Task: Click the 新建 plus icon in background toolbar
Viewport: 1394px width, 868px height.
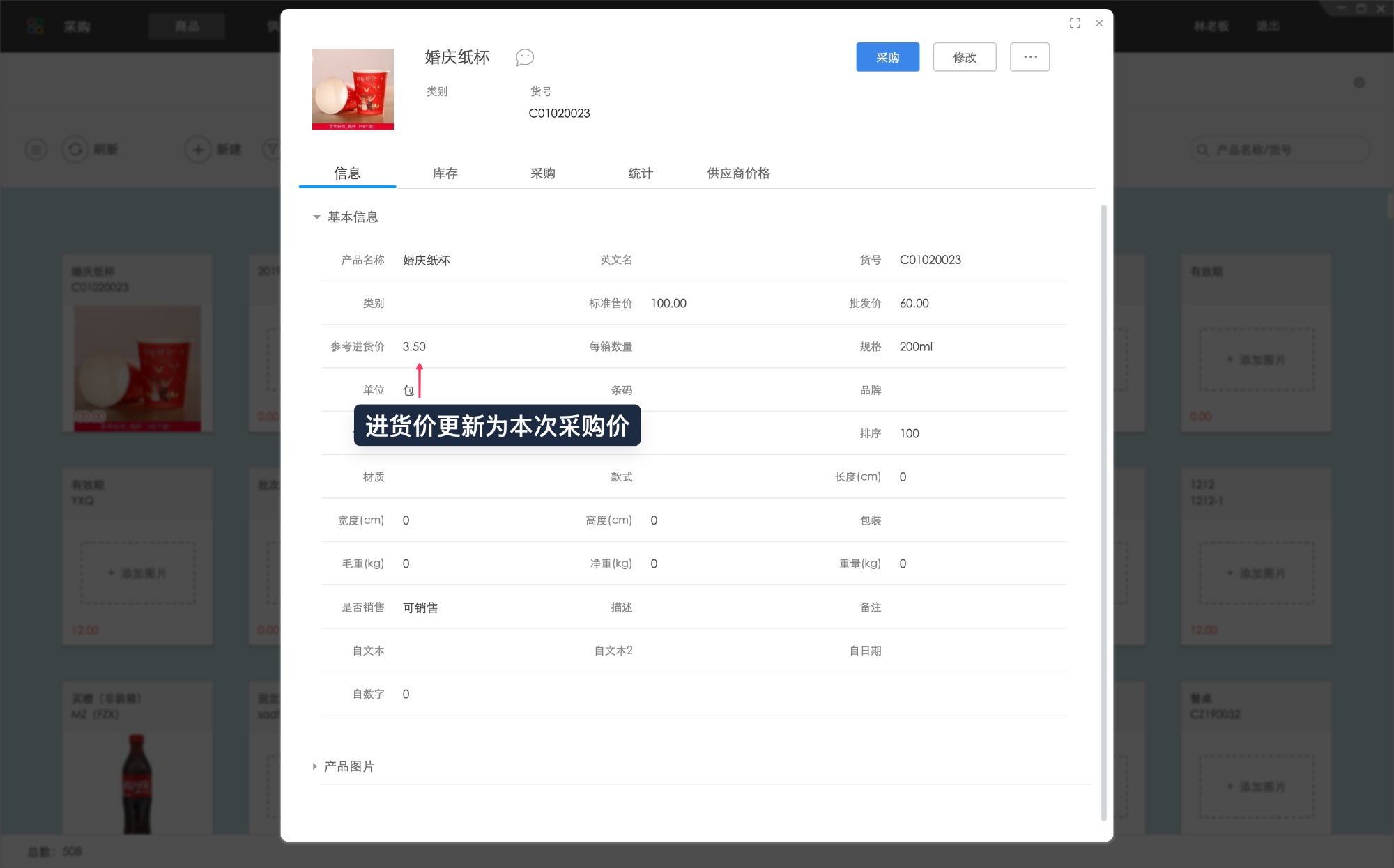Action: coord(198,149)
